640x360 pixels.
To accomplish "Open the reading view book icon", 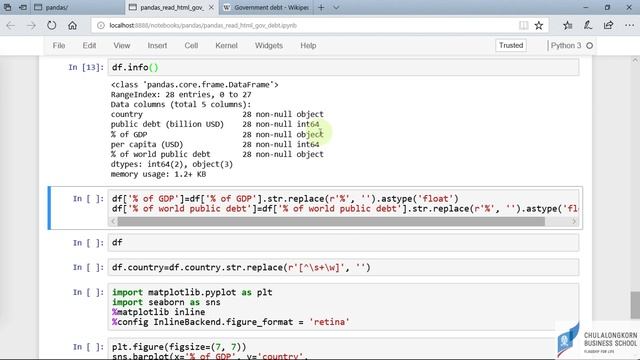I will coord(523,25).
